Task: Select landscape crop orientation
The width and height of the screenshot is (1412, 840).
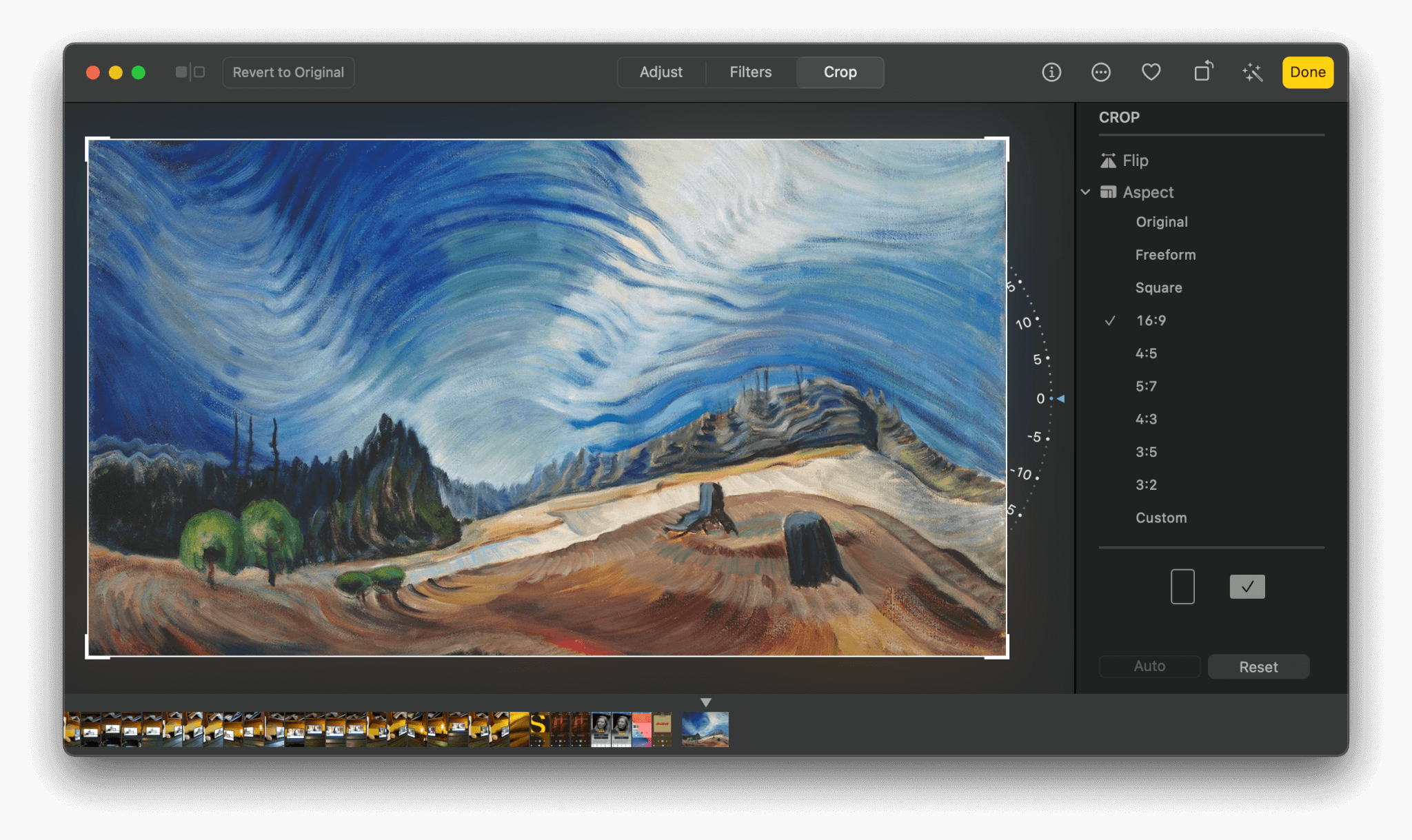Action: (x=1247, y=586)
